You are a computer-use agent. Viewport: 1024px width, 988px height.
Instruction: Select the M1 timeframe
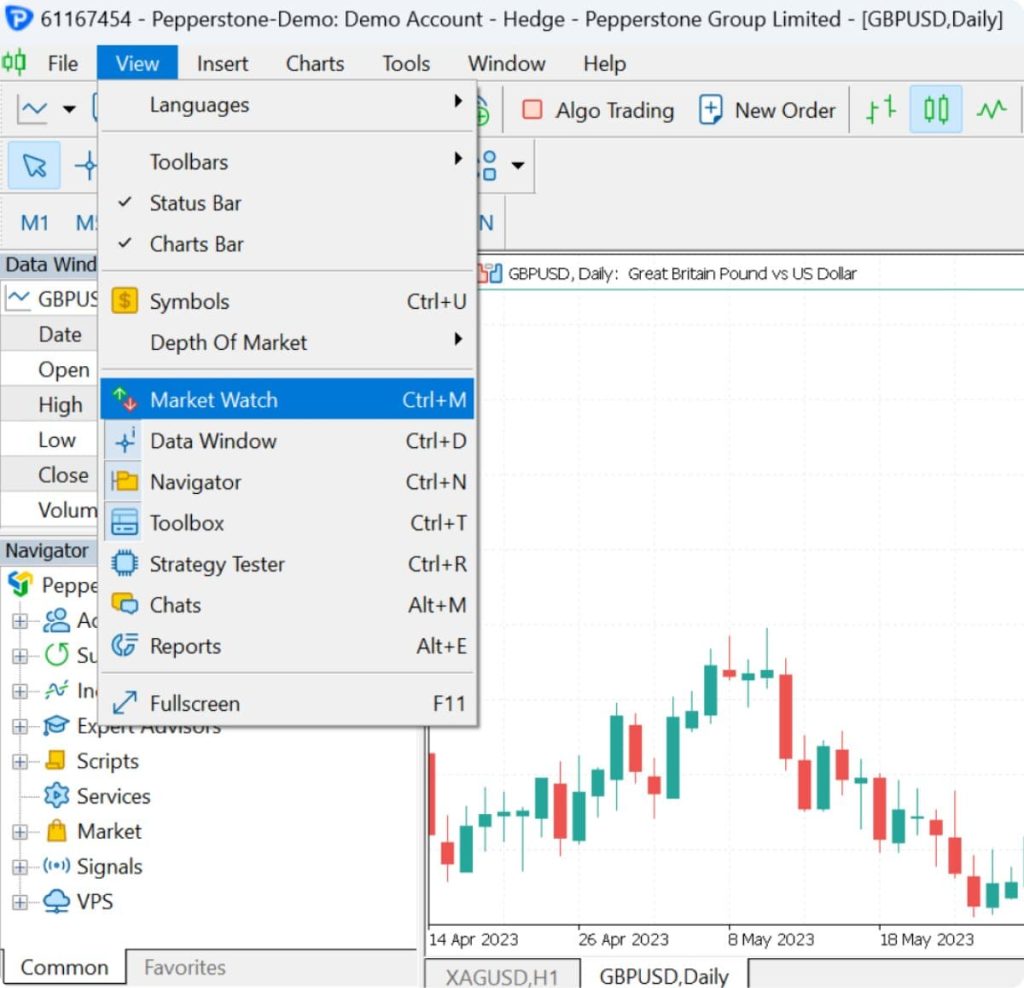click(x=35, y=223)
